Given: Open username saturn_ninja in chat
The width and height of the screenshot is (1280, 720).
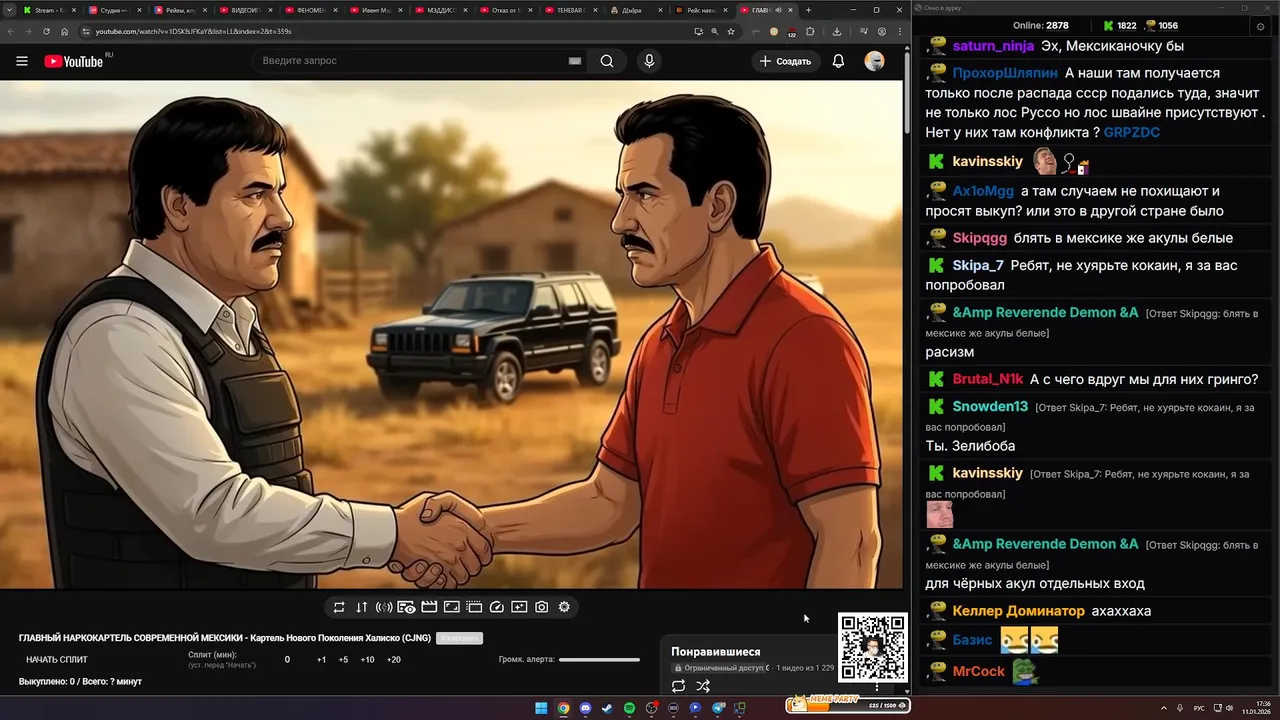Looking at the screenshot, I should pos(993,46).
